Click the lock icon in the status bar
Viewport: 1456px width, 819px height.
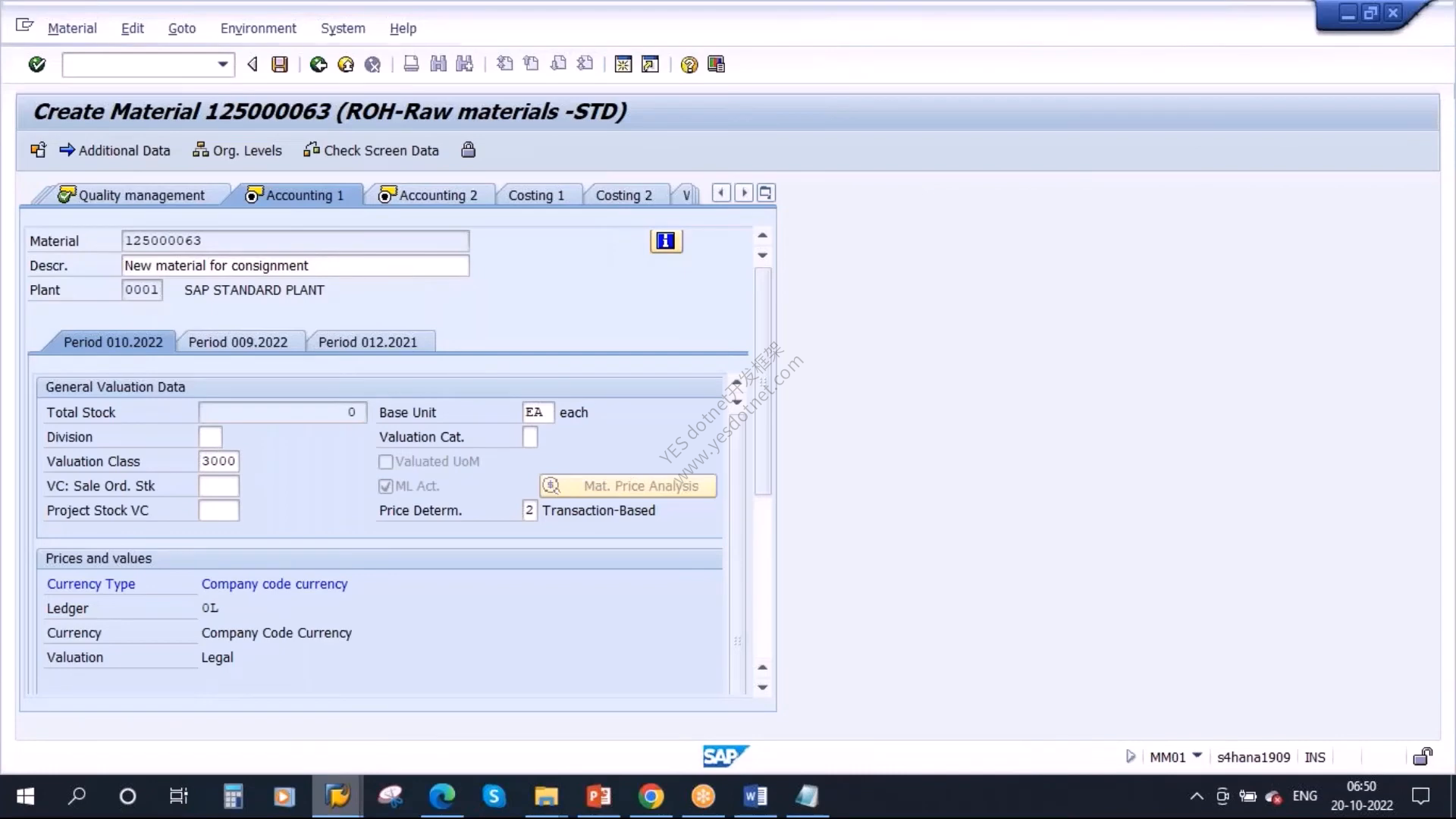[x=1423, y=756]
